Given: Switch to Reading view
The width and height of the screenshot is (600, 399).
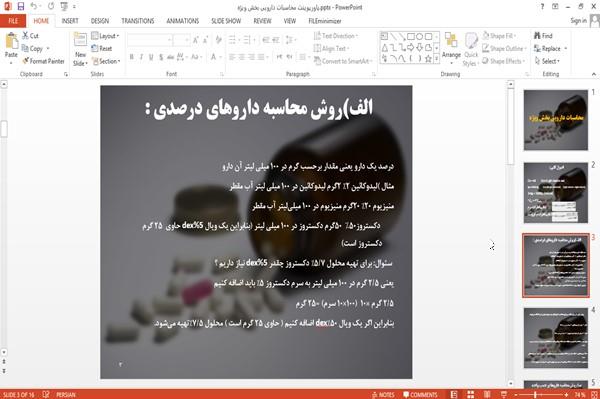Looking at the screenshot, I should pos(487,394).
